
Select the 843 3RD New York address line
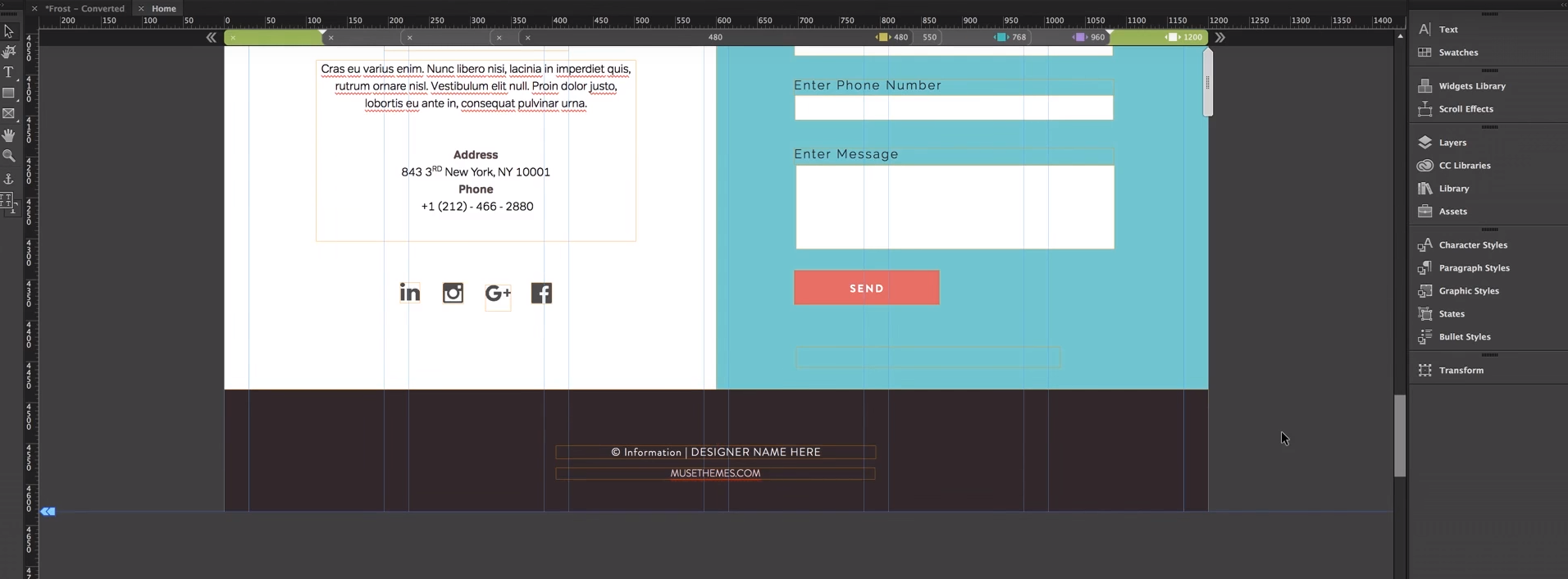pos(476,171)
